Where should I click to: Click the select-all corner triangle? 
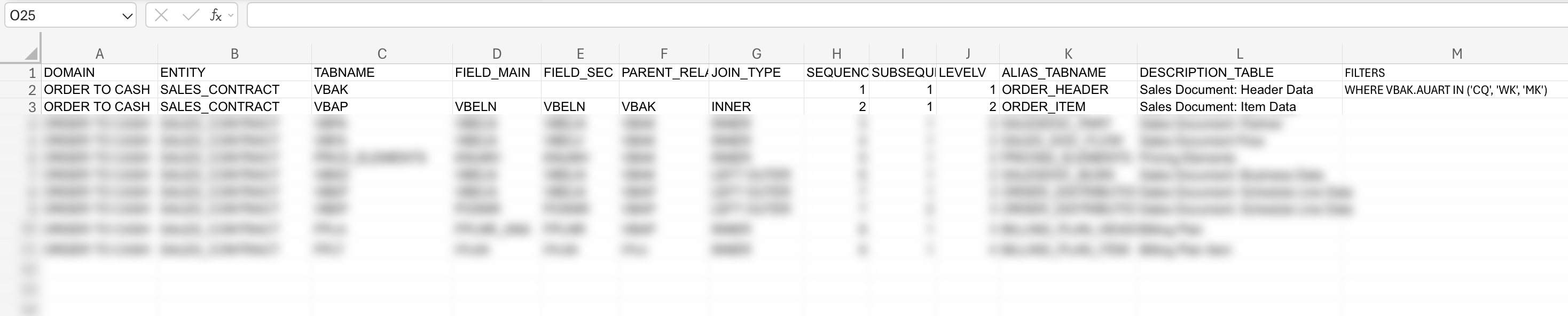click(x=31, y=54)
